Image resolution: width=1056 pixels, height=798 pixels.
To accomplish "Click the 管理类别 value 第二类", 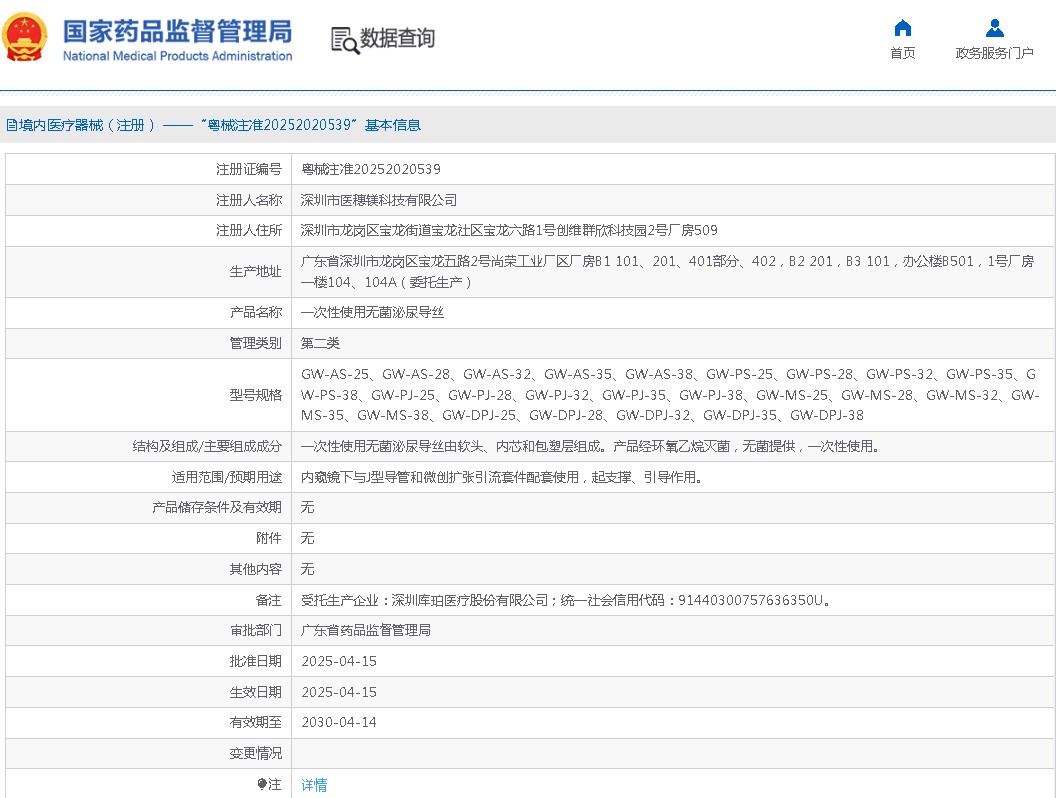I will coord(321,343).
